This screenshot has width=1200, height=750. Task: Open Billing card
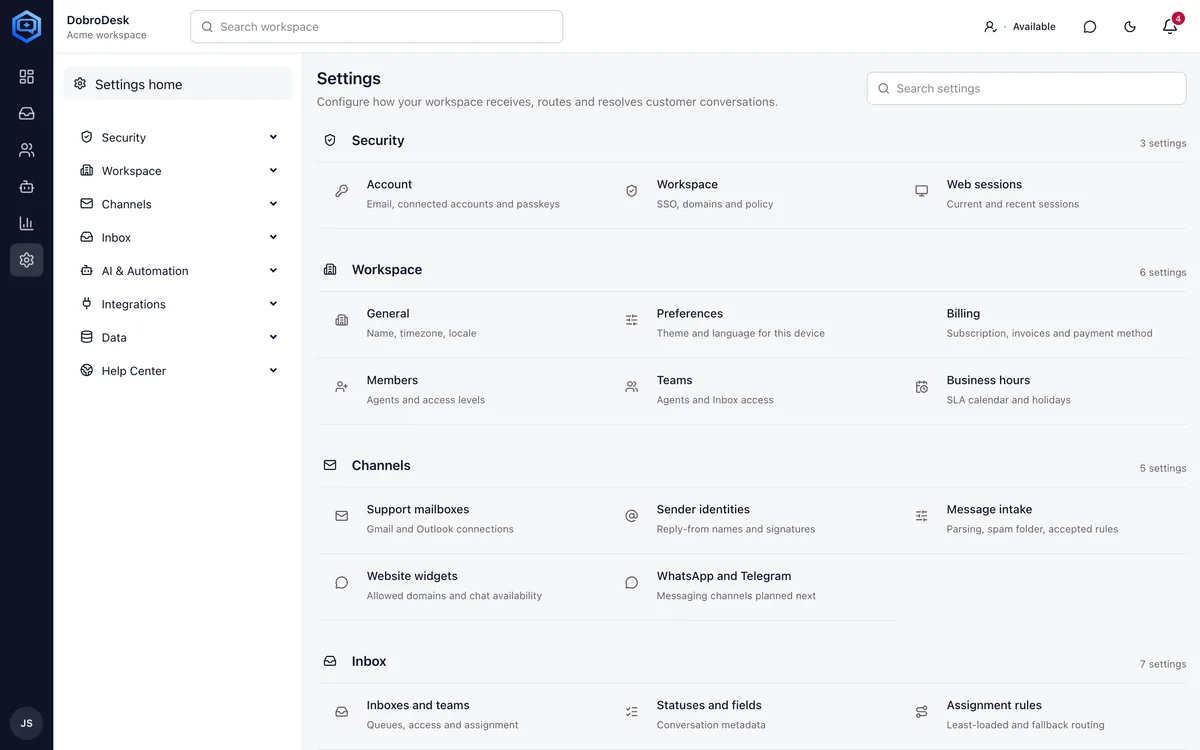coord(1041,323)
